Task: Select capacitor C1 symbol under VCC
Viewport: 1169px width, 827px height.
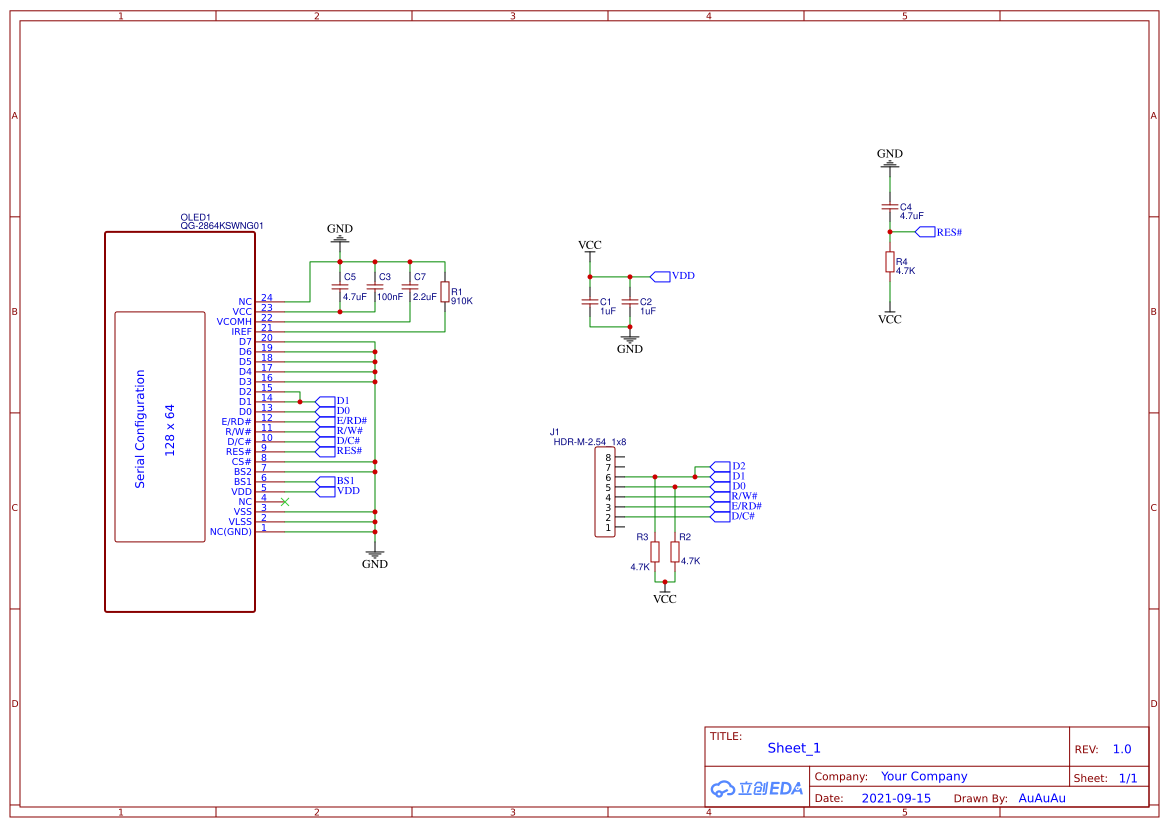Action: coord(590,302)
